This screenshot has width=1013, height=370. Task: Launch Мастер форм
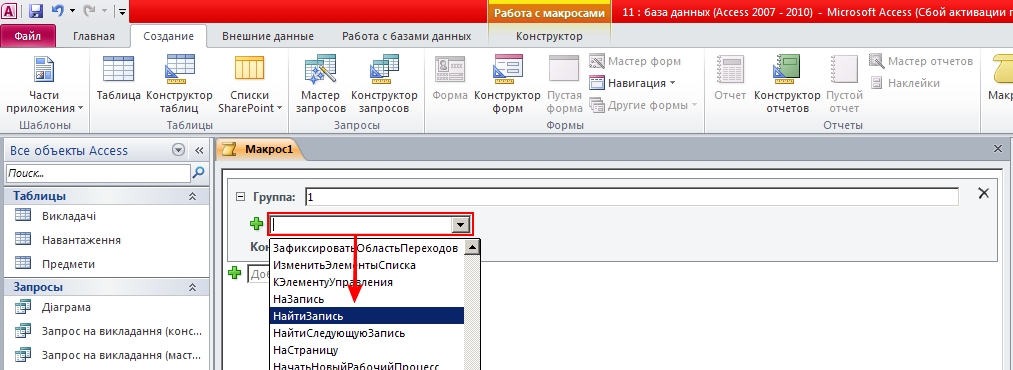(x=635, y=61)
